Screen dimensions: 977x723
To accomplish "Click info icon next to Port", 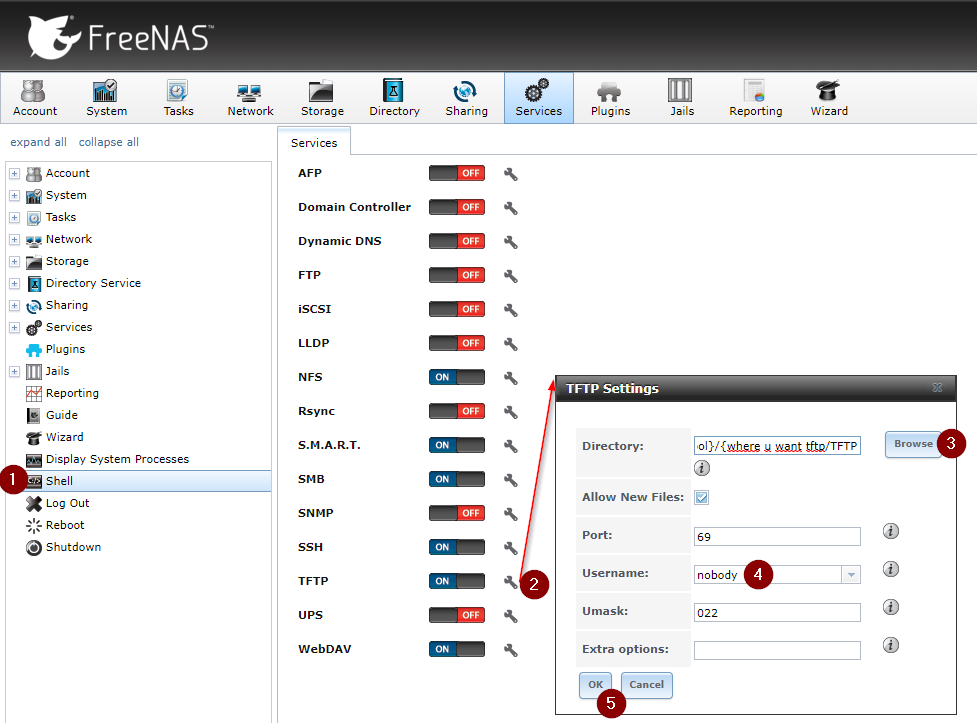I will coord(891,531).
